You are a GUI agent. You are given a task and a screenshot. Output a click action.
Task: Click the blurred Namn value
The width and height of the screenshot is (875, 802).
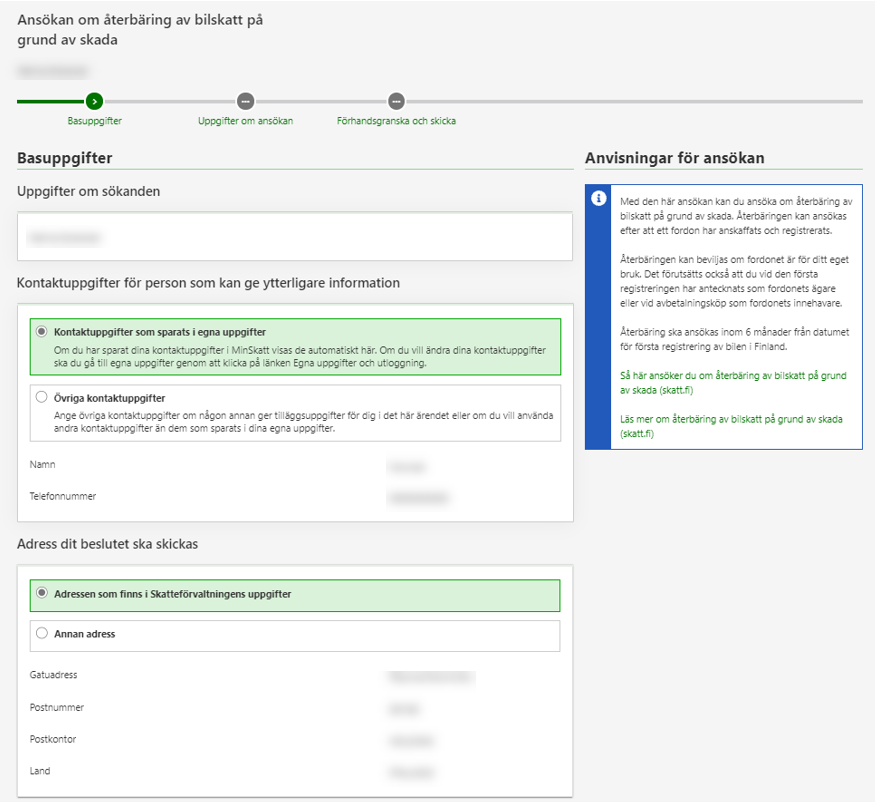(x=406, y=466)
